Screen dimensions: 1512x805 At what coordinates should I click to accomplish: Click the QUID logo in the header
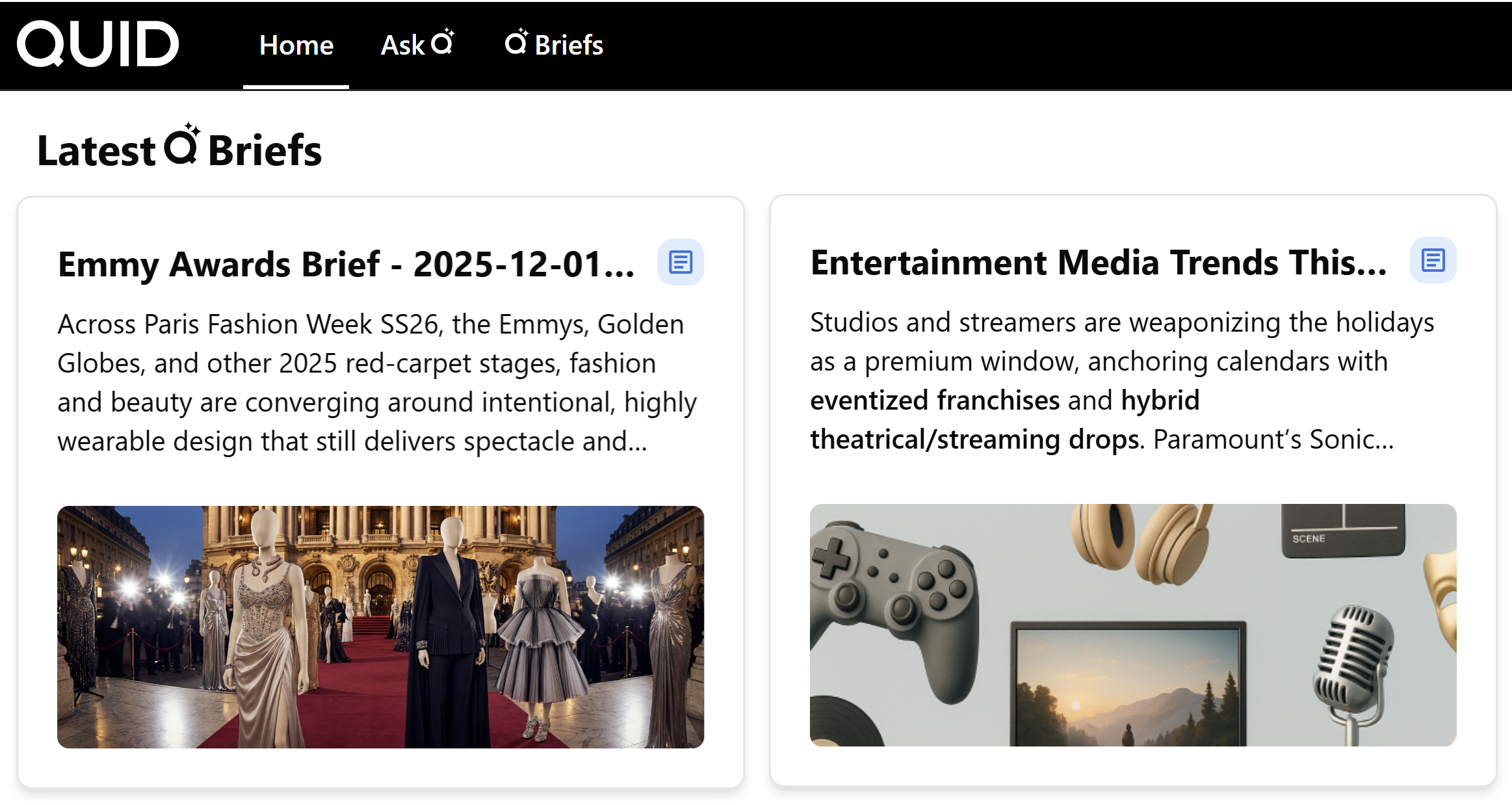pos(98,44)
